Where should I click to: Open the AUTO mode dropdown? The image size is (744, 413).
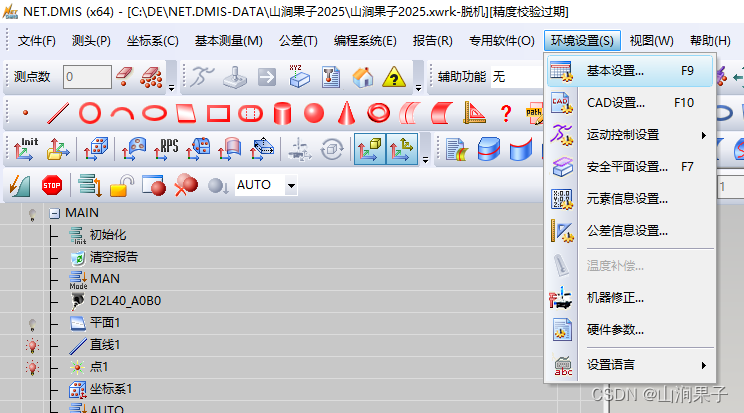291,185
